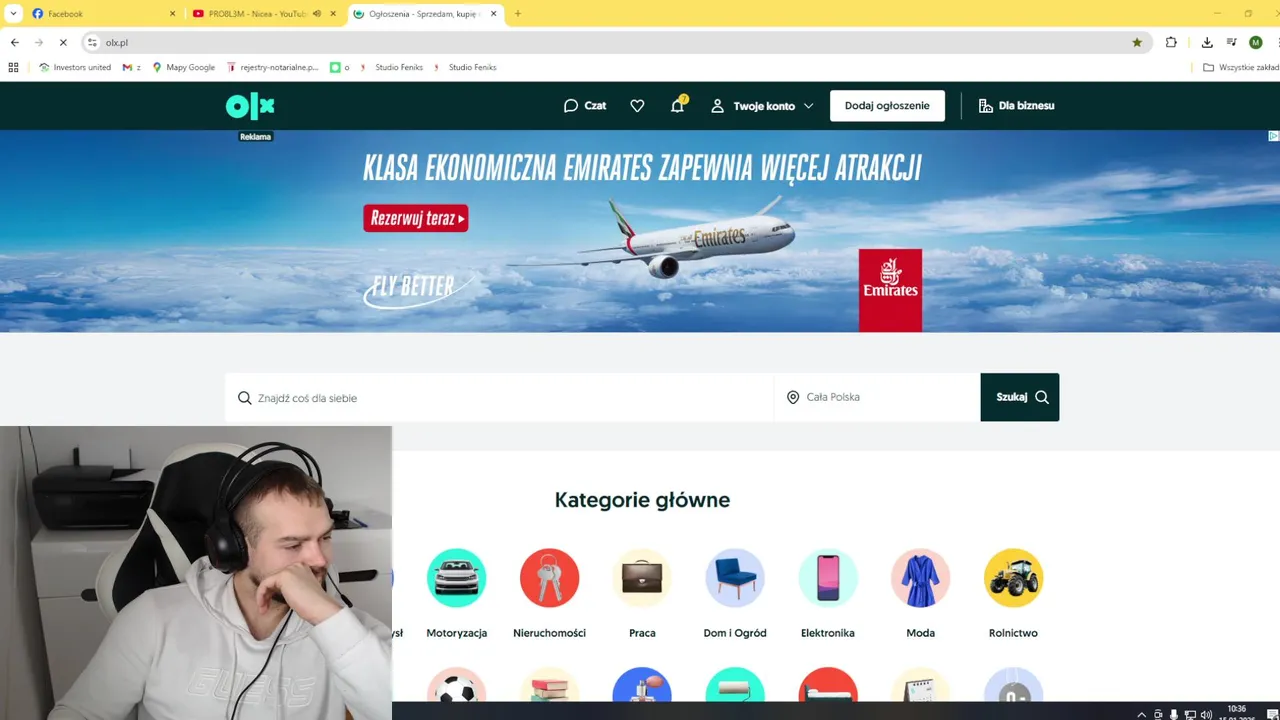Close the Facebook tab

click(x=172, y=14)
